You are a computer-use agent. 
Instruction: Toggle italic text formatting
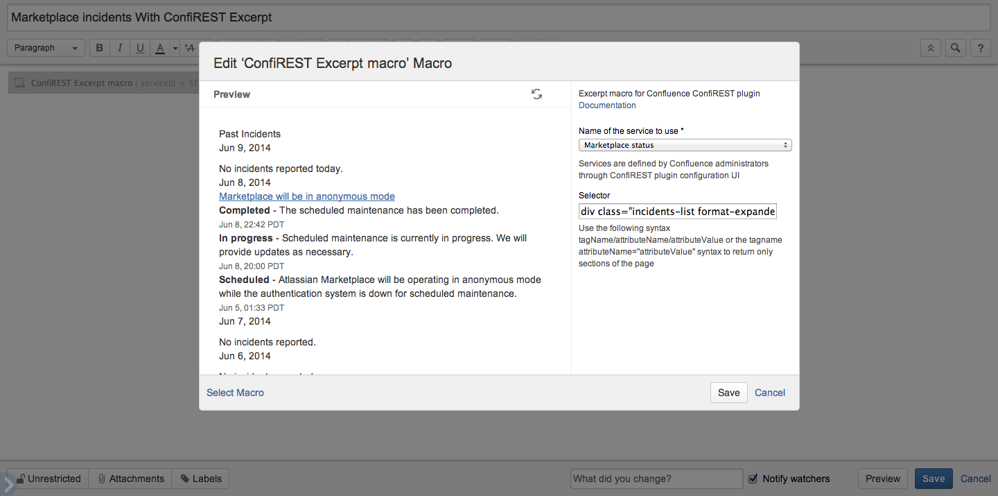120,48
